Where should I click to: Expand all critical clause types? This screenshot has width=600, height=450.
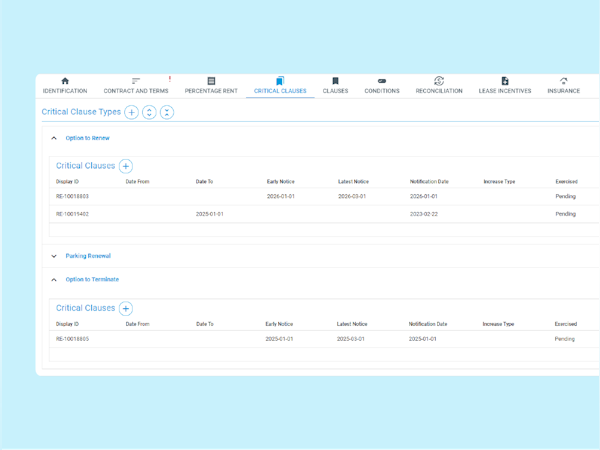pyautogui.click(x=149, y=112)
